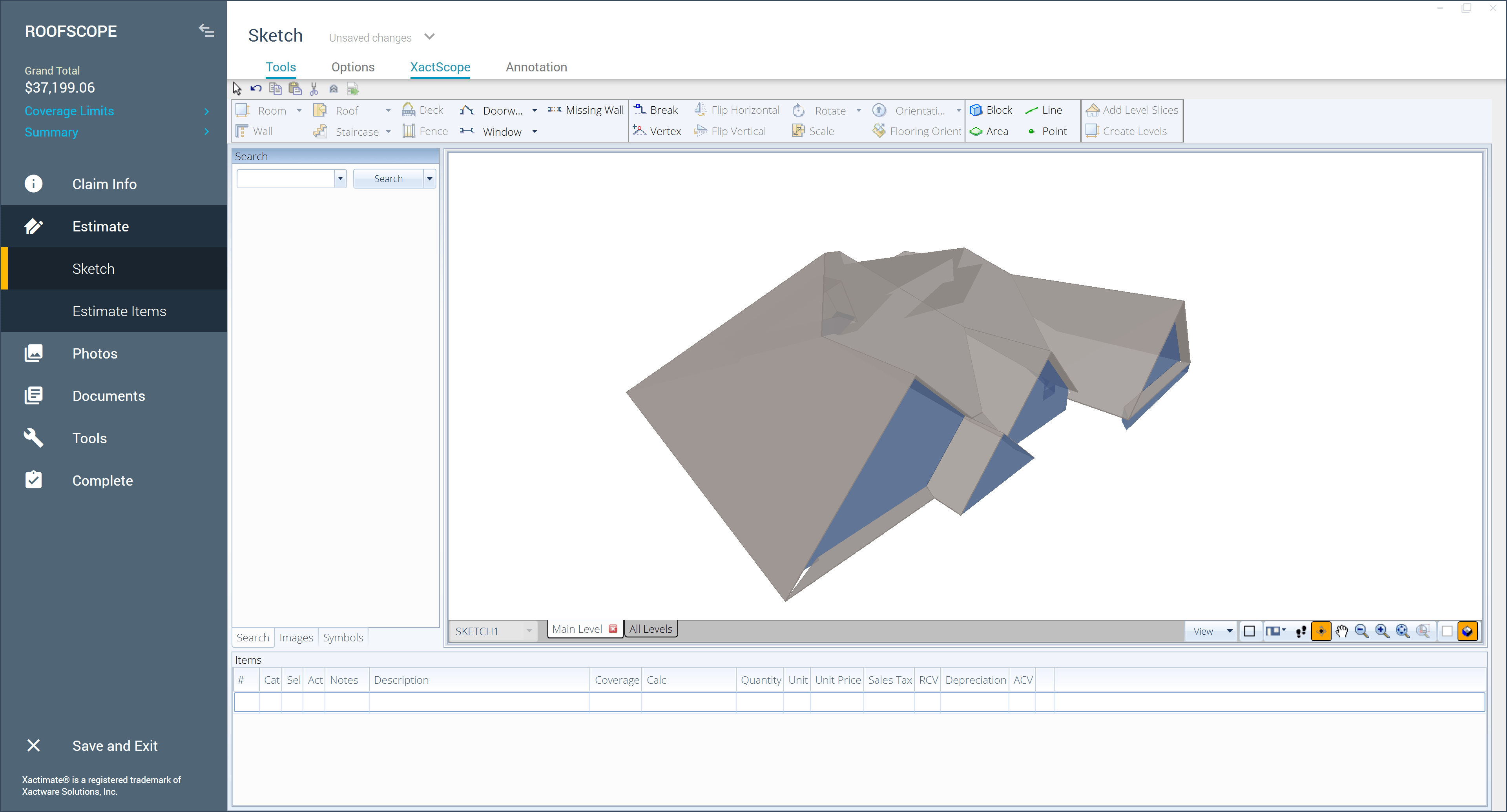The width and height of the screenshot is (1507, 812).
Task: Click the zoom out magnifier icon
Action: (x=1362, y=632)
